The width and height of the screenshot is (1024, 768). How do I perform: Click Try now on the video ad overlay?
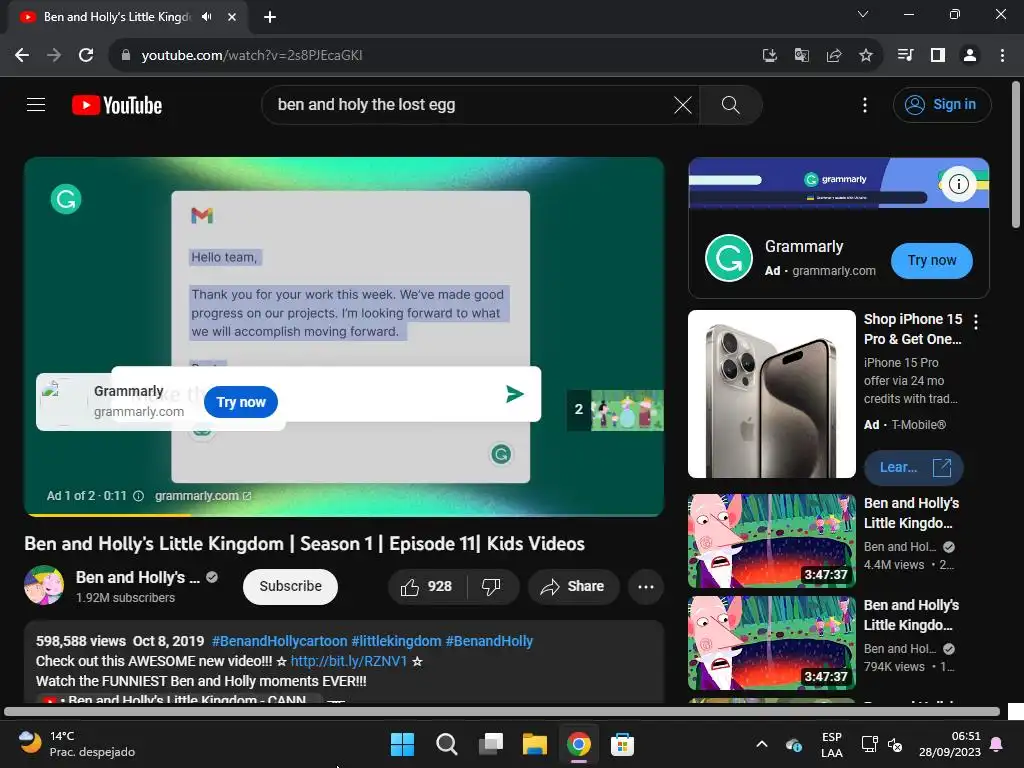coord(240,402)
